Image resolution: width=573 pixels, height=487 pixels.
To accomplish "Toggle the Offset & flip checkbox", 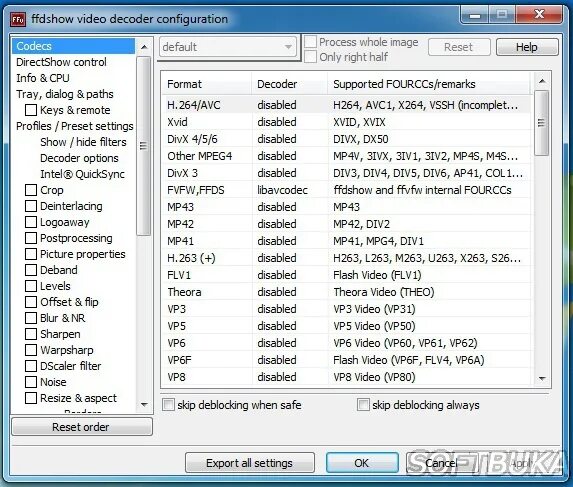I will tap(31, 302).
